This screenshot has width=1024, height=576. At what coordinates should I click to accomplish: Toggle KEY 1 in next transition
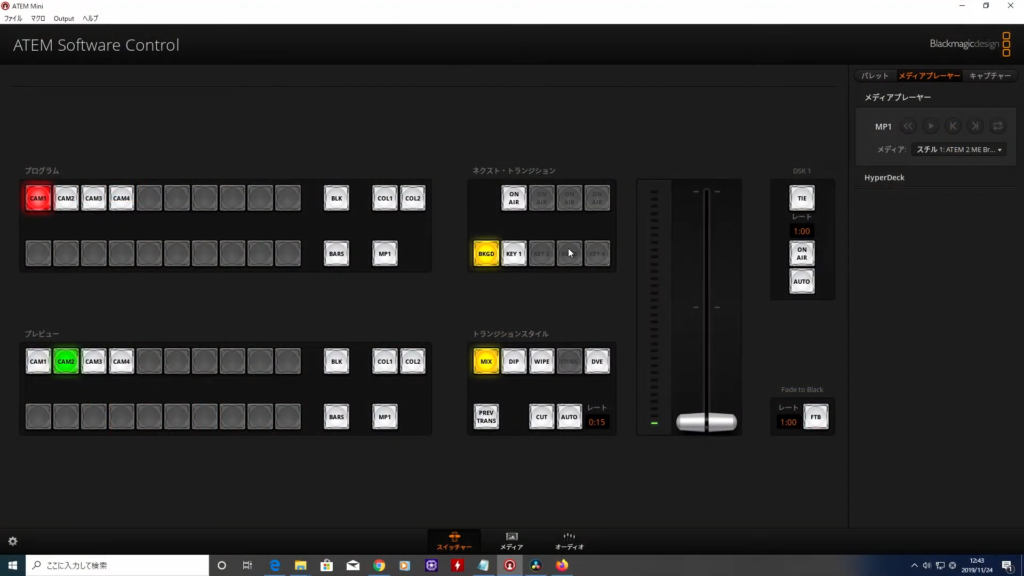514,253
